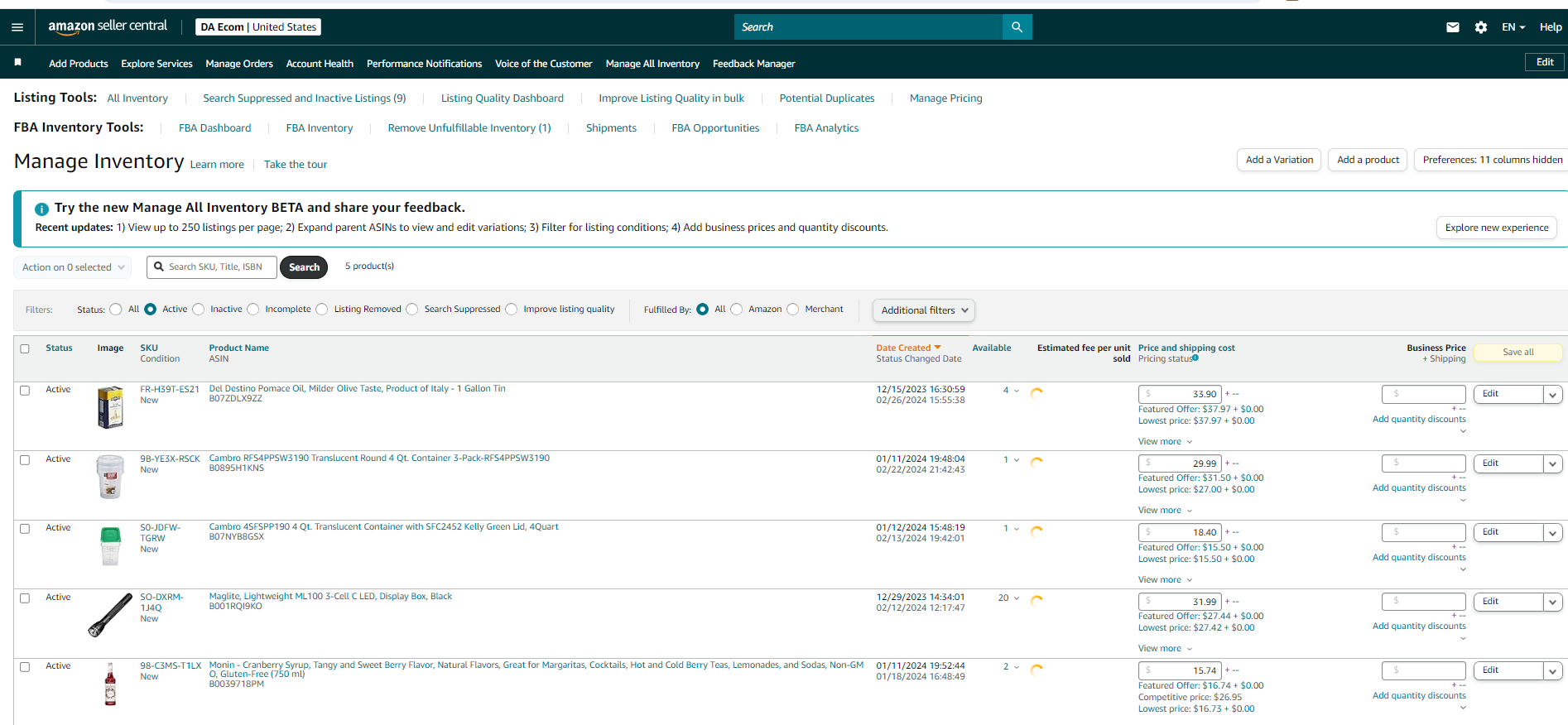Open Feedback Manager in the nav bar
The width and height of the screenshot is (1568, 725).
point(753,64)
